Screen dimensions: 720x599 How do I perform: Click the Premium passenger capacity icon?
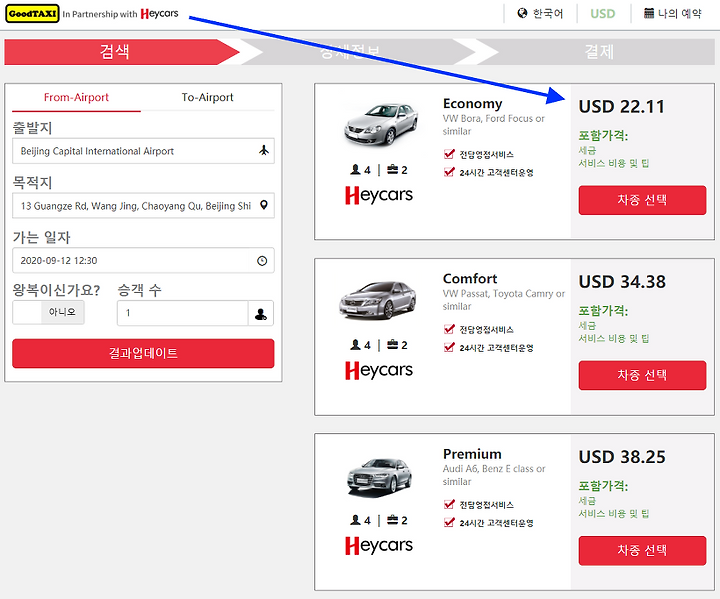coord(355,520)
